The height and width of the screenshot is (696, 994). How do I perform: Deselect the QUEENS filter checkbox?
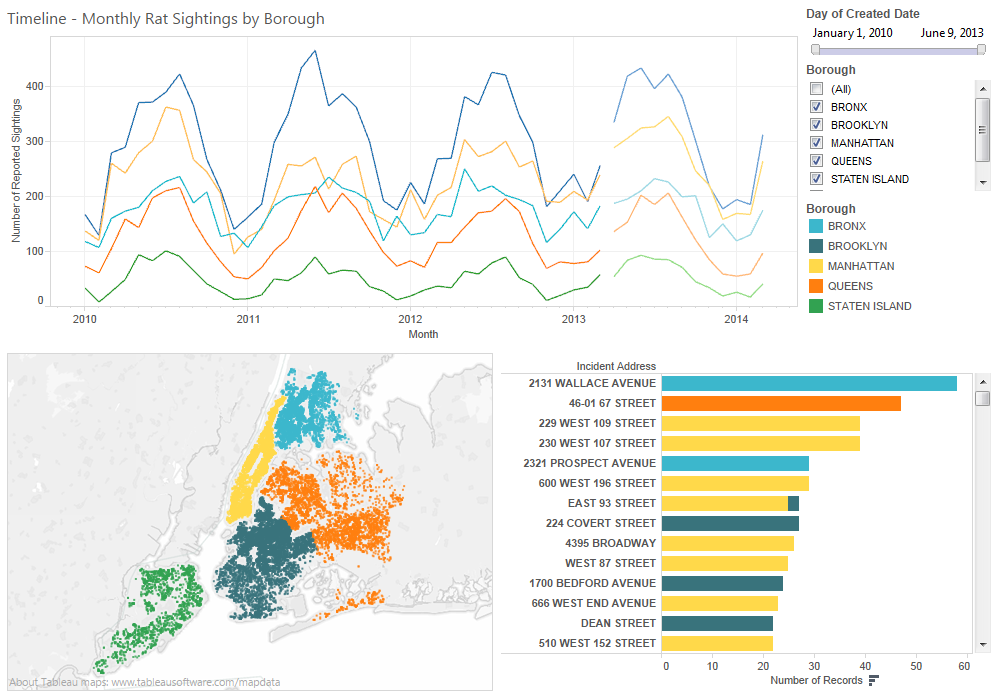pyautogui.click(x=817, y=161)
